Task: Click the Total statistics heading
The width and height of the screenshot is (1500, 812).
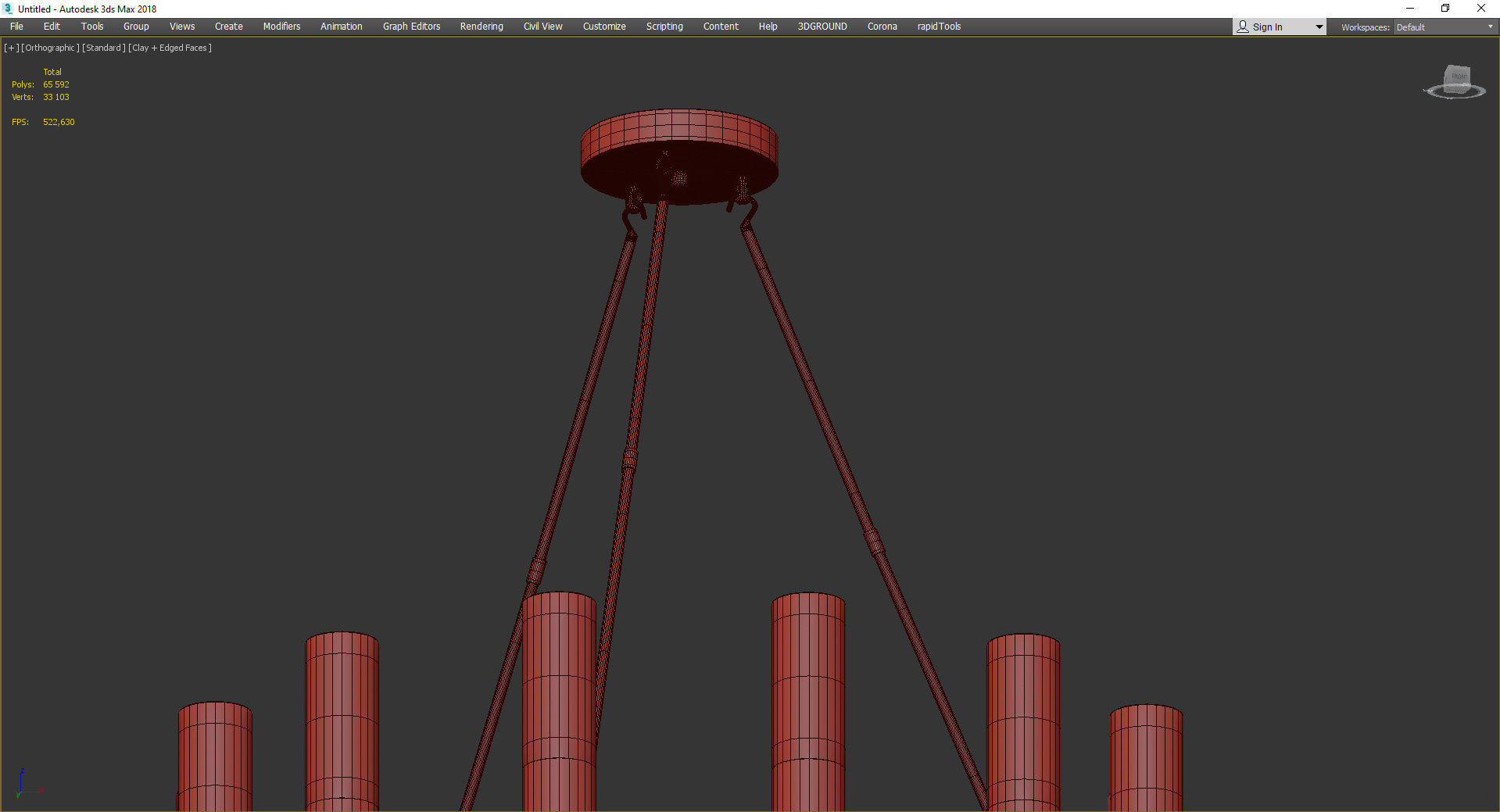Action: click(x=52, y=72)
